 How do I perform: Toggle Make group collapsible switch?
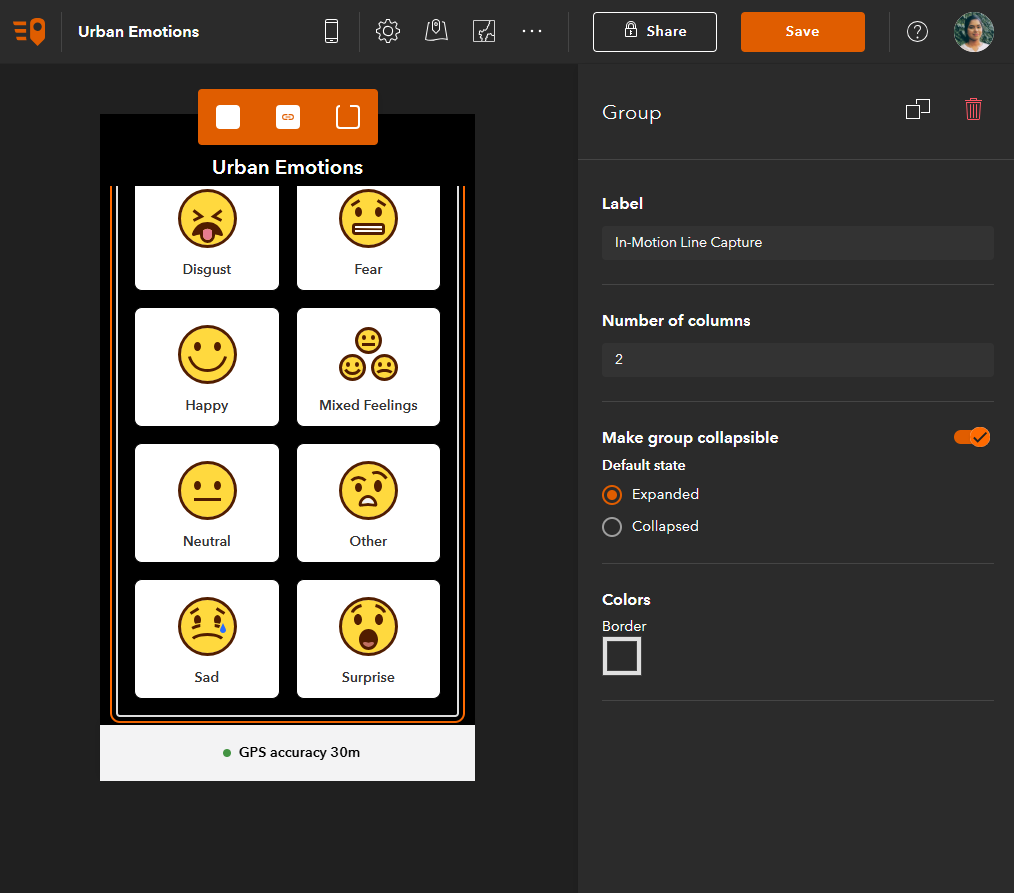pos(972,437)
